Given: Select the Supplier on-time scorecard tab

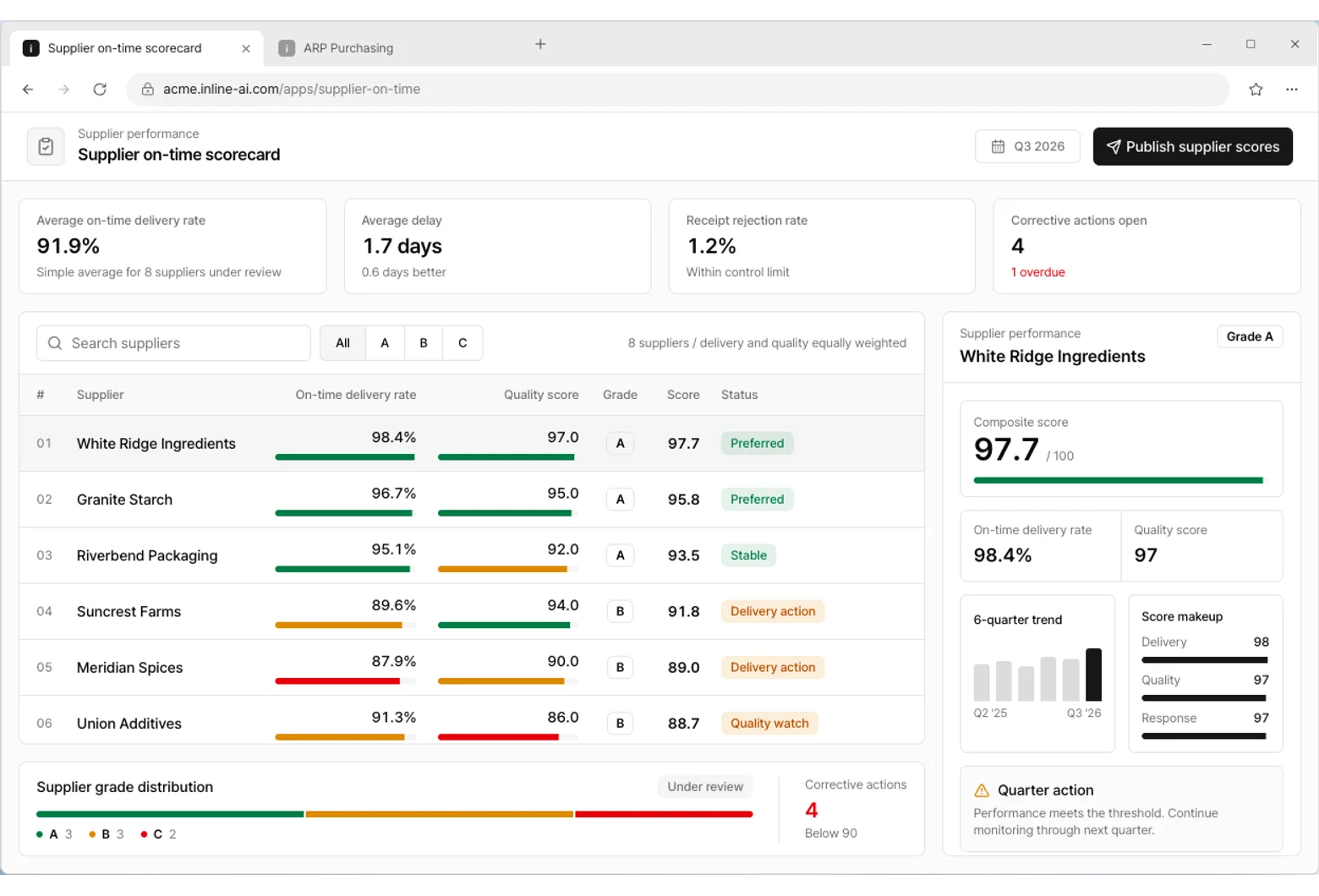Looking at the screenshot, I should (x=137, y=48).
